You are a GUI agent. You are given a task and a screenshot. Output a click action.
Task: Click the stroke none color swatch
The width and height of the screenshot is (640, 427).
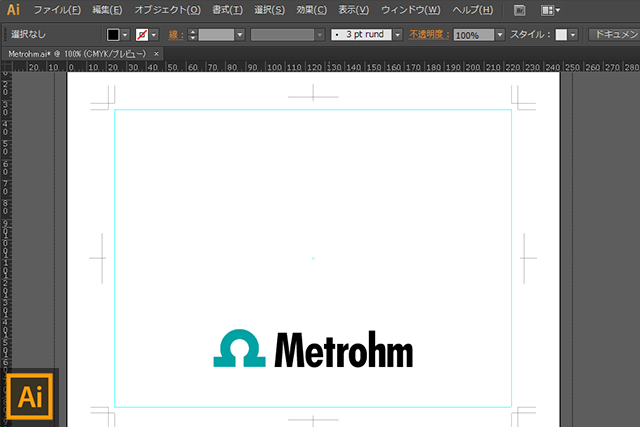coord(142,35)
